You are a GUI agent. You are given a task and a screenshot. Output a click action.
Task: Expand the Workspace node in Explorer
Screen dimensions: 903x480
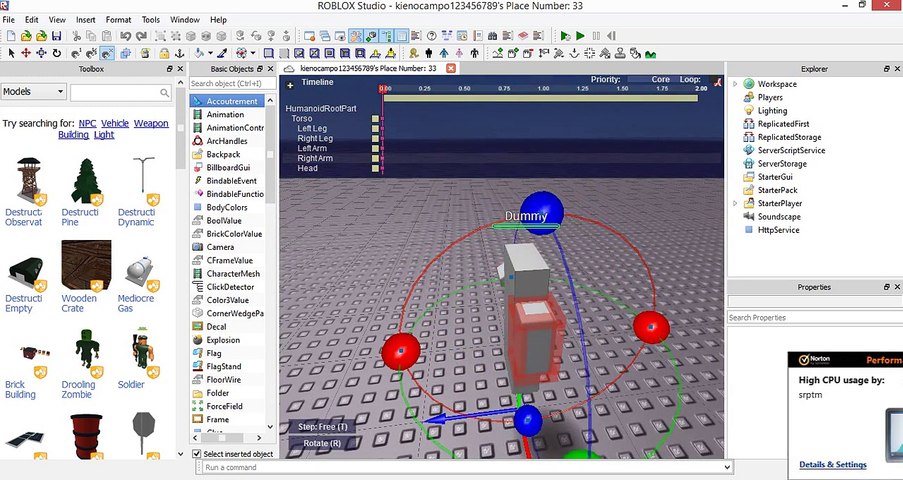736,84
